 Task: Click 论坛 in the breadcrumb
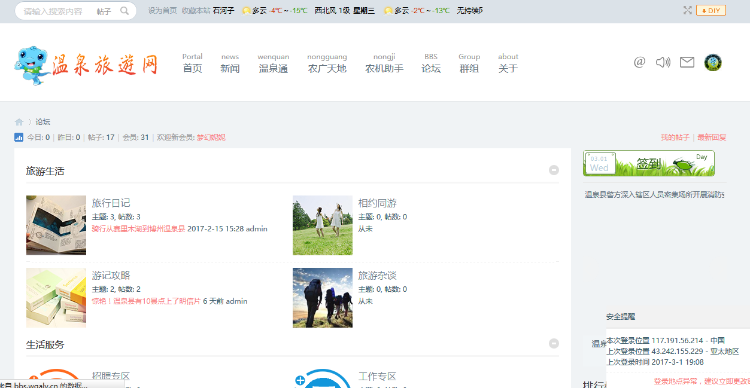43,122
